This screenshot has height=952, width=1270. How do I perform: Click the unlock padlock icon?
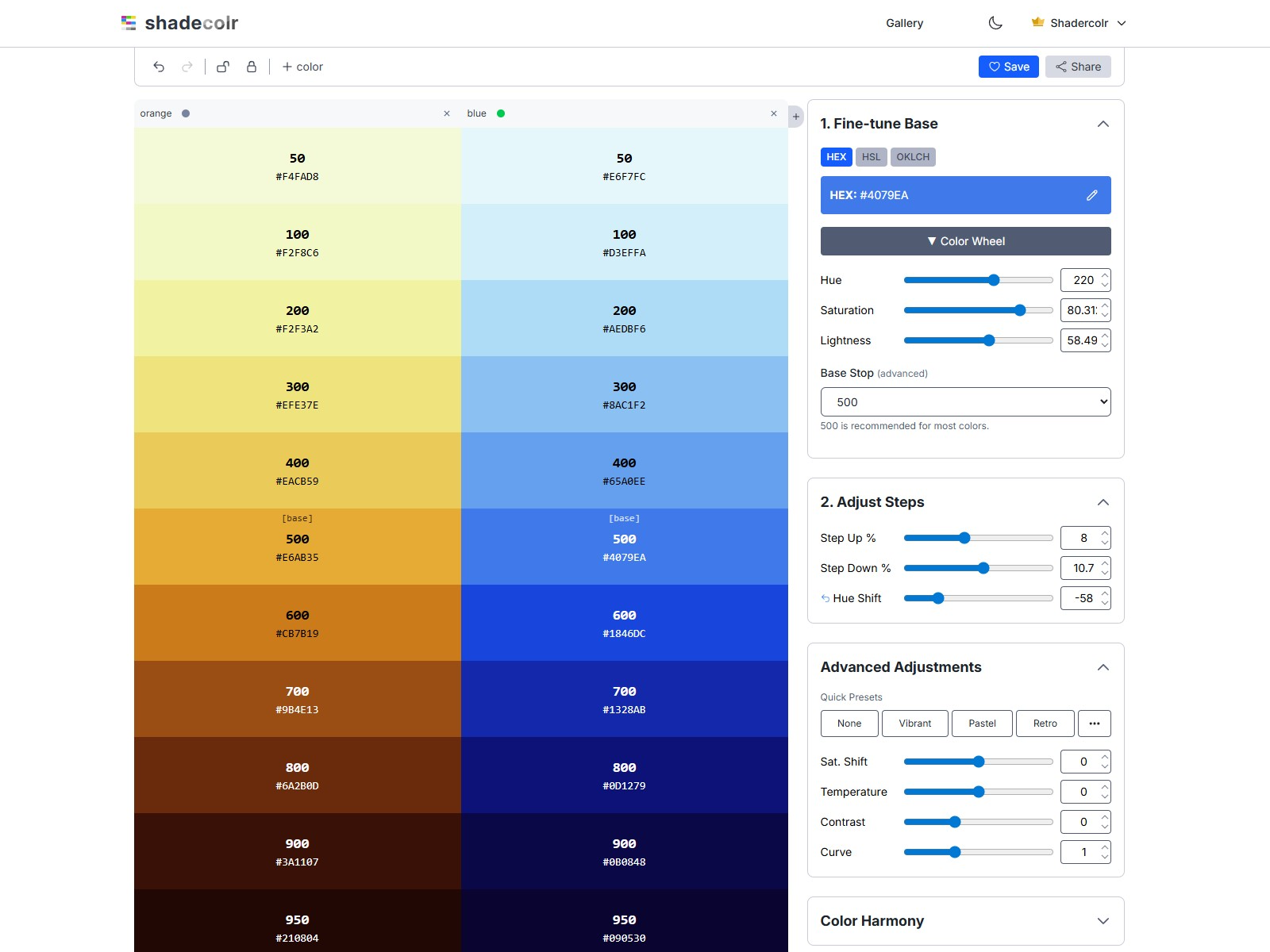(223, 67)
